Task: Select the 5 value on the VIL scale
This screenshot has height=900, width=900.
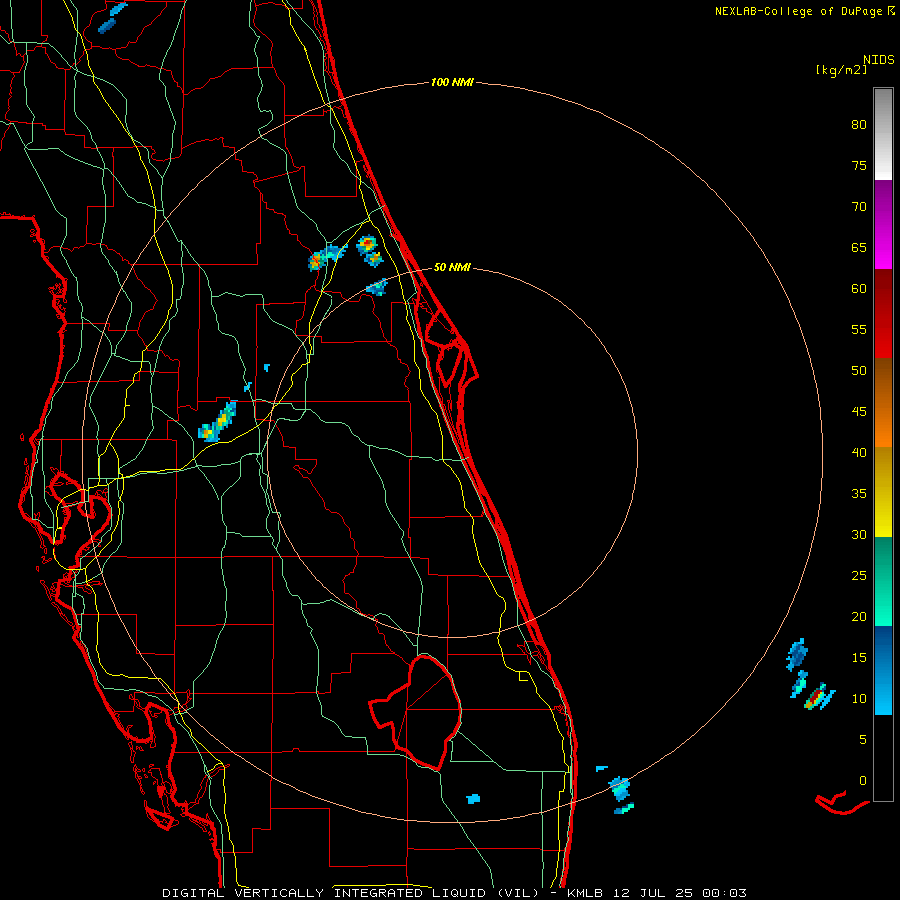Action: [x=863, y=739]
